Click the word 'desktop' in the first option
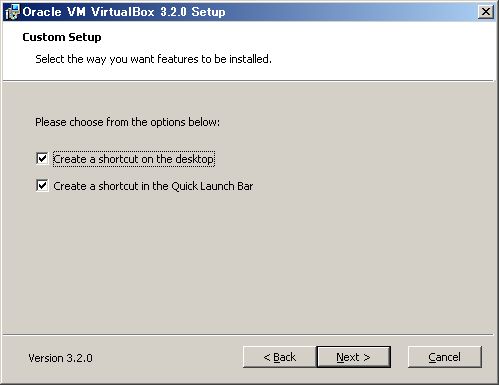Viewport: 499px width, 385px height. click(194, 159)
